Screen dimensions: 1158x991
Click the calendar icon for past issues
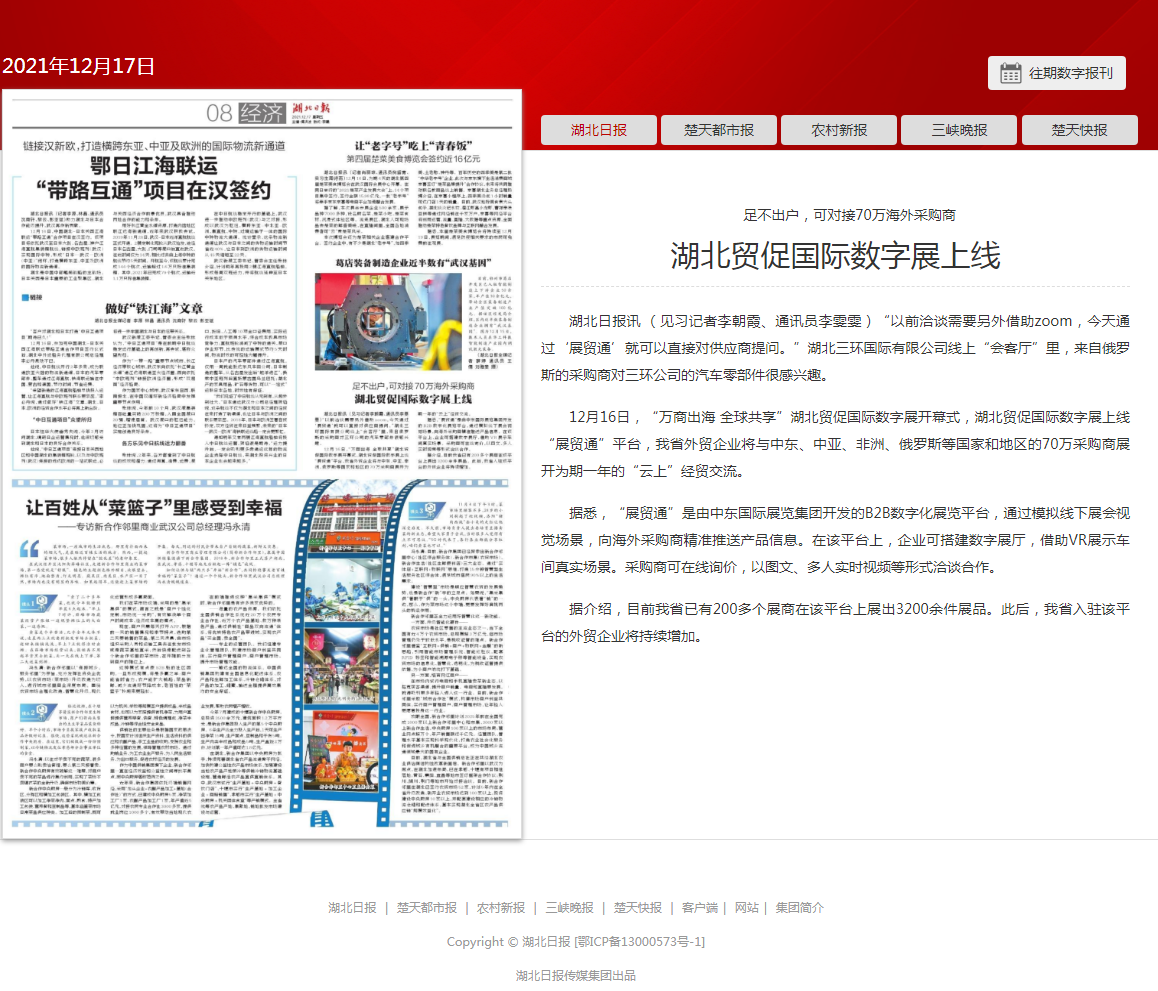(1011, 73)
